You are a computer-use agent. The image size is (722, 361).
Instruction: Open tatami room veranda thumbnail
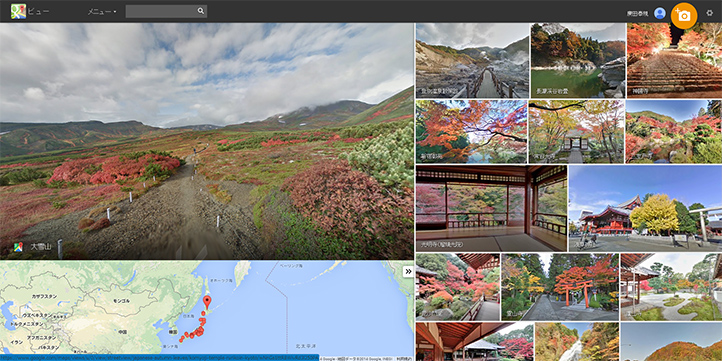coord(491,208)
